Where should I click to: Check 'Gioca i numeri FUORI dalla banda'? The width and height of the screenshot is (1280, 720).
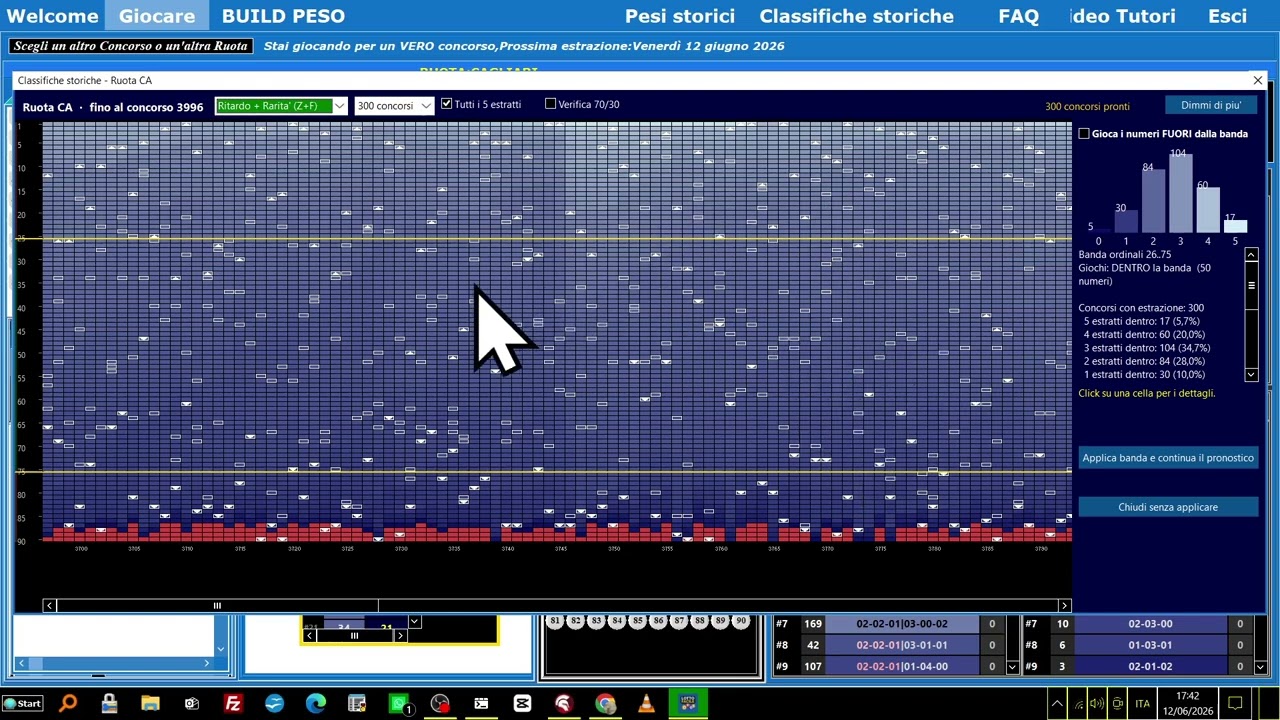(x=1084, y=133)
